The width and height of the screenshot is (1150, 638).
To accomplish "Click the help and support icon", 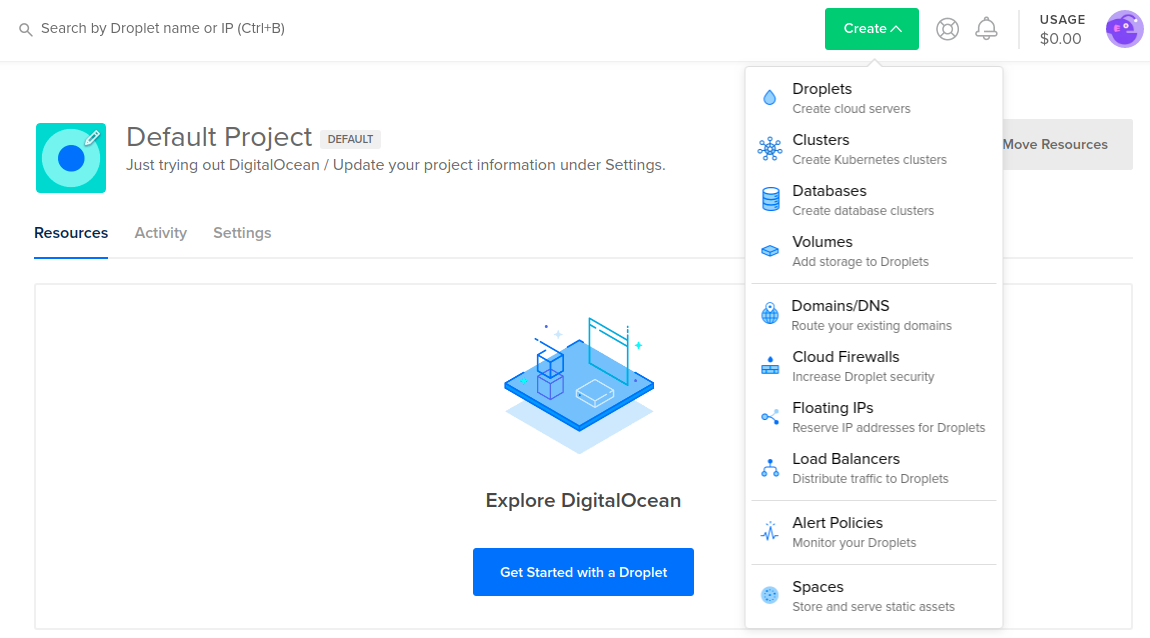I will point(947,28).
